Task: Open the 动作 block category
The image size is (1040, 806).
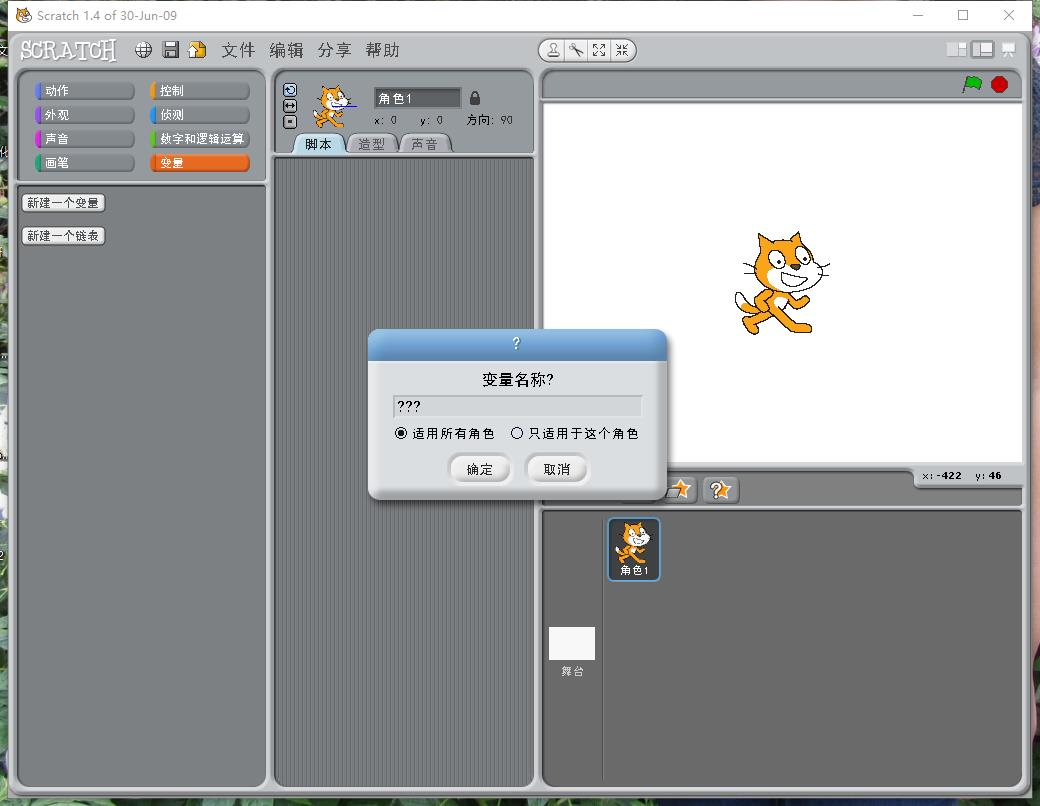Action: [x=84, y=90]
